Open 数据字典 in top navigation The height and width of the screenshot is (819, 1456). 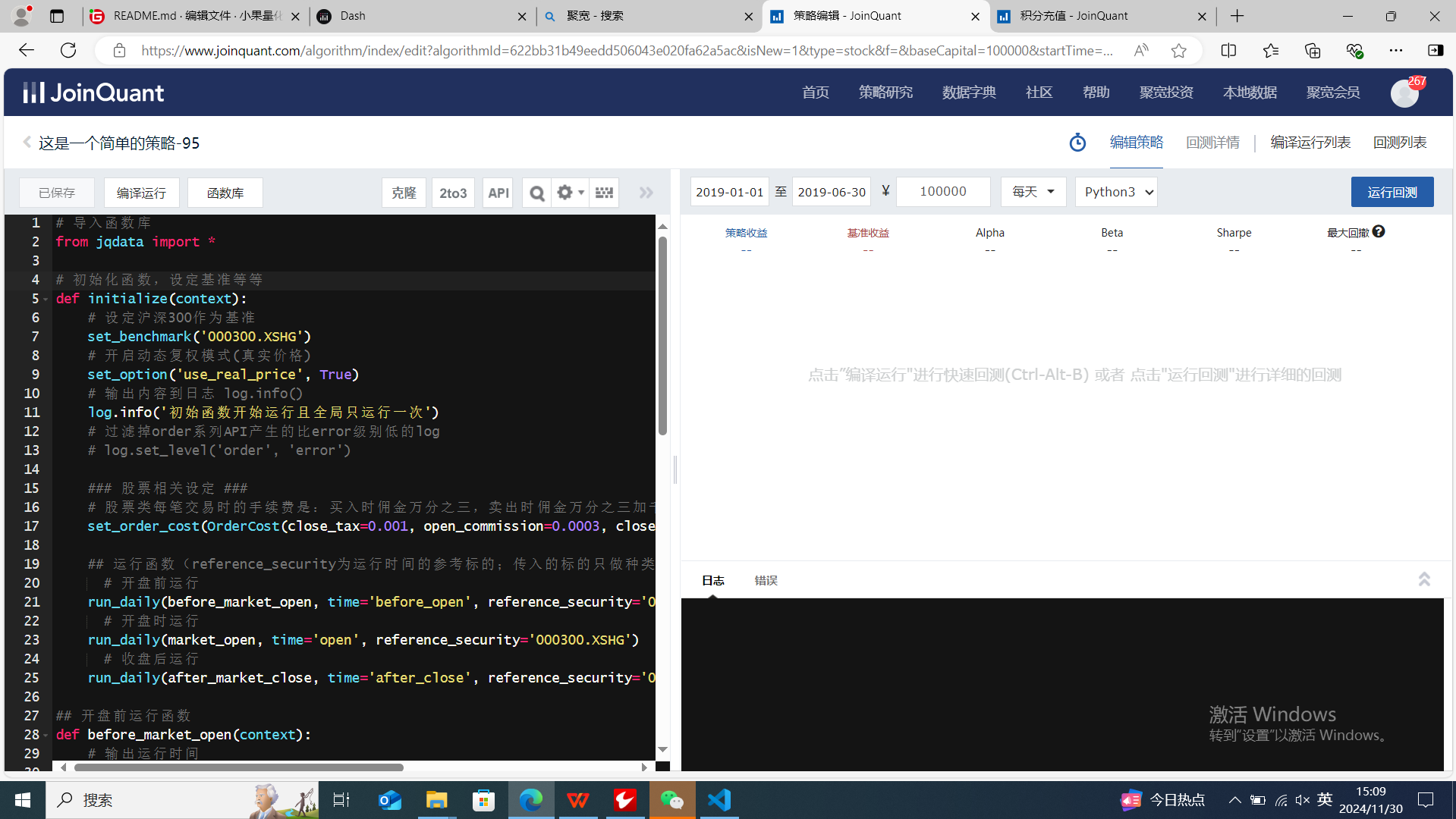tap(969, 93)
